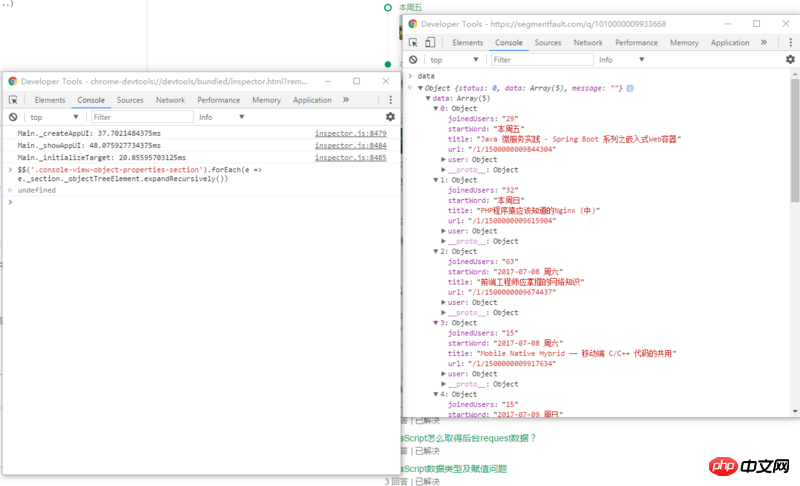Open Info log level dropdown in right DevTools
This screenshot has height=486, width=800.
click(622, 59)
